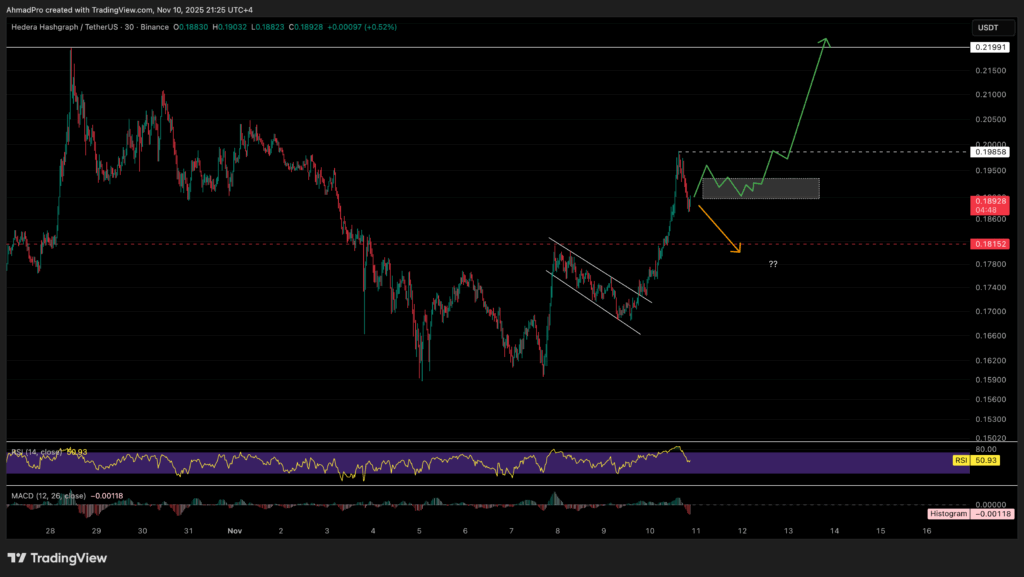Expand the RSI (14, close) indicator legend

50,453
